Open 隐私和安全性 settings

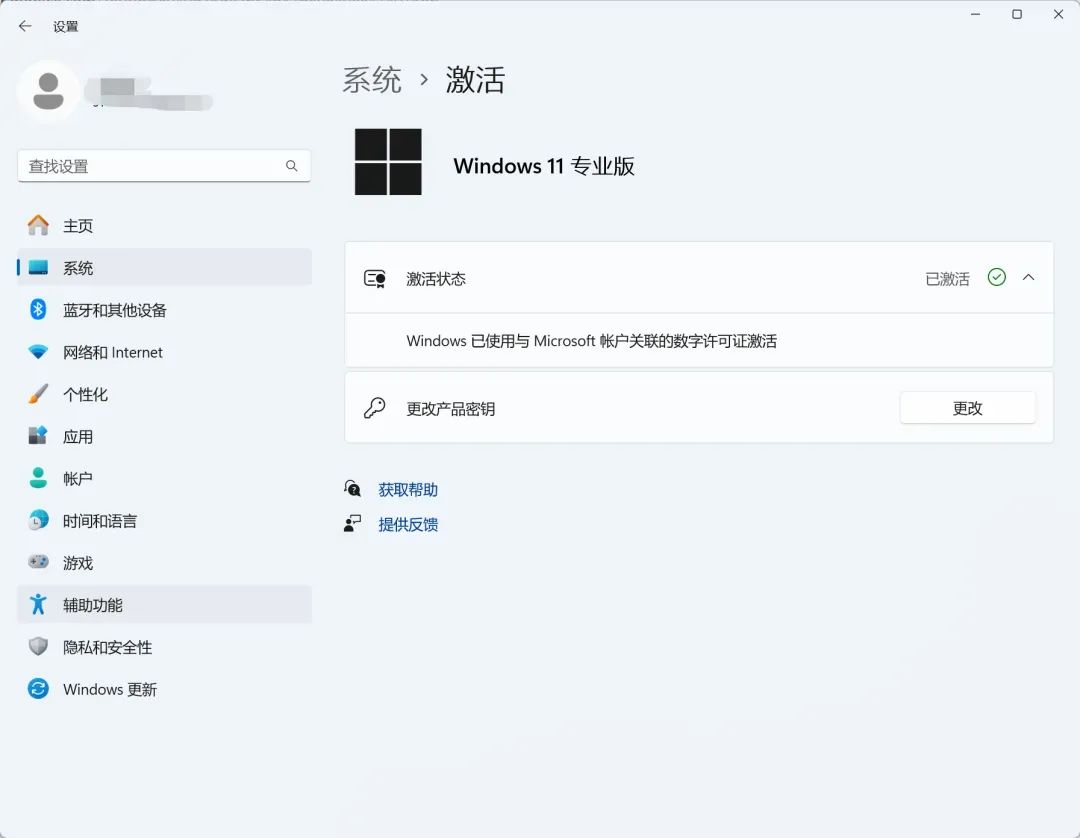point(165,647)
